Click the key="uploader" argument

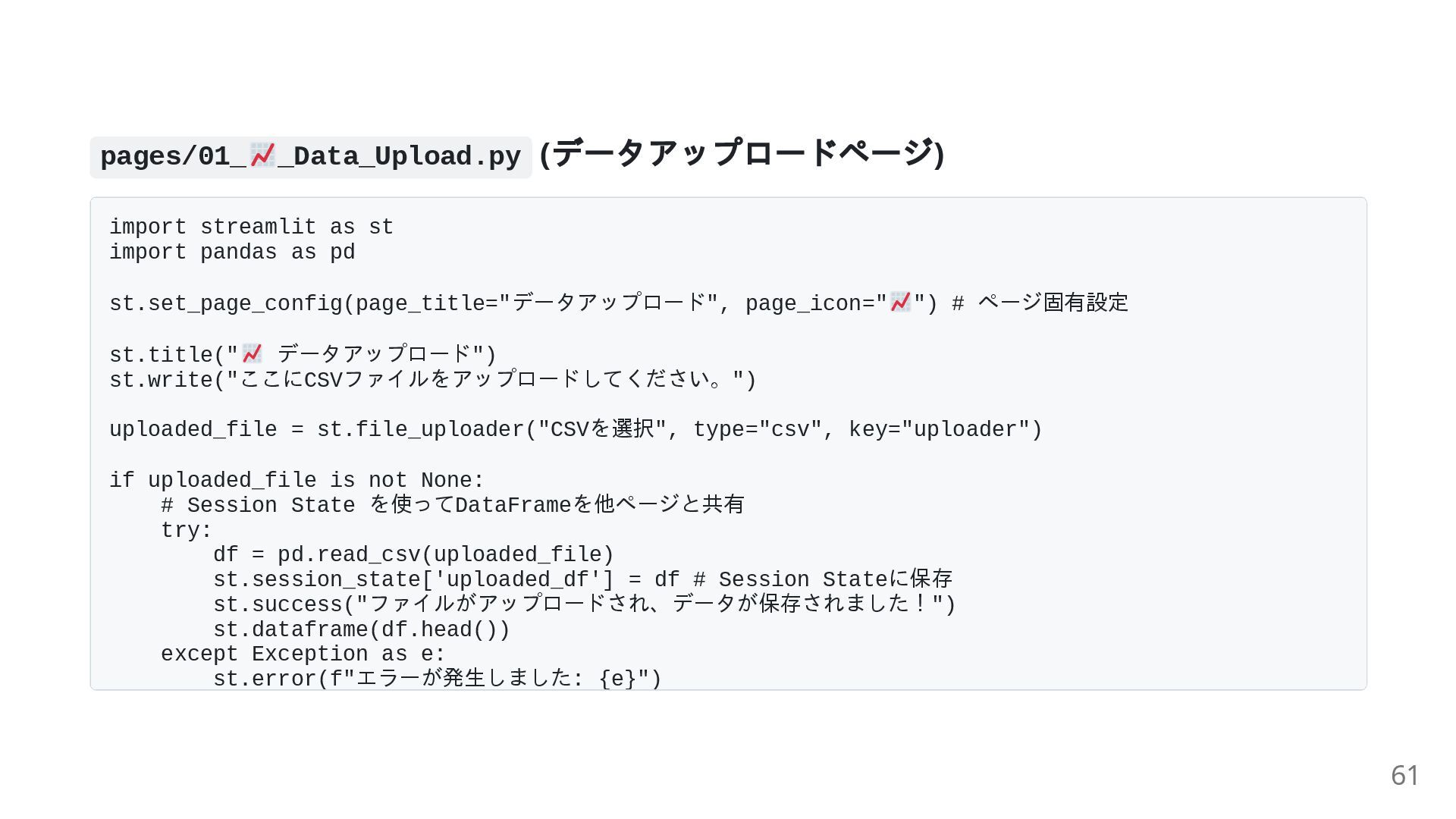coord(939,430)
